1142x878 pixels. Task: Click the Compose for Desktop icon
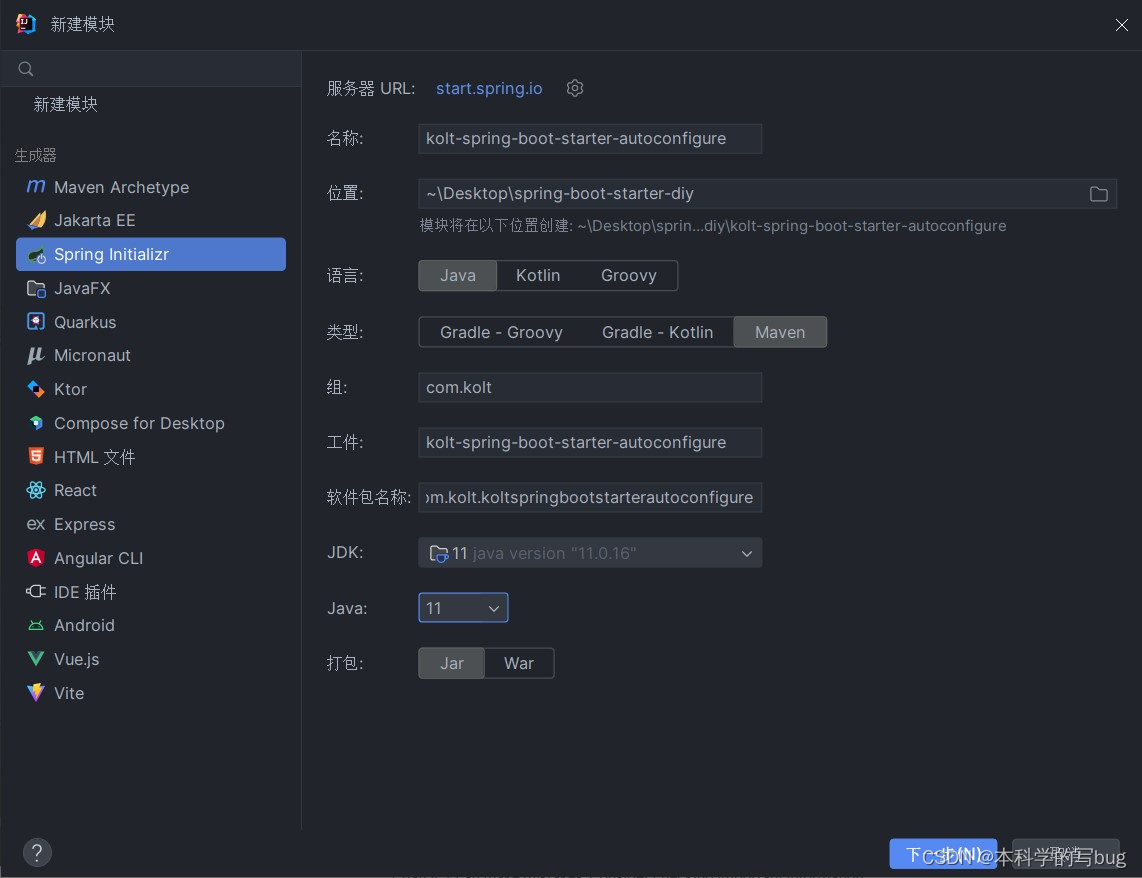[x=36, y=423]
